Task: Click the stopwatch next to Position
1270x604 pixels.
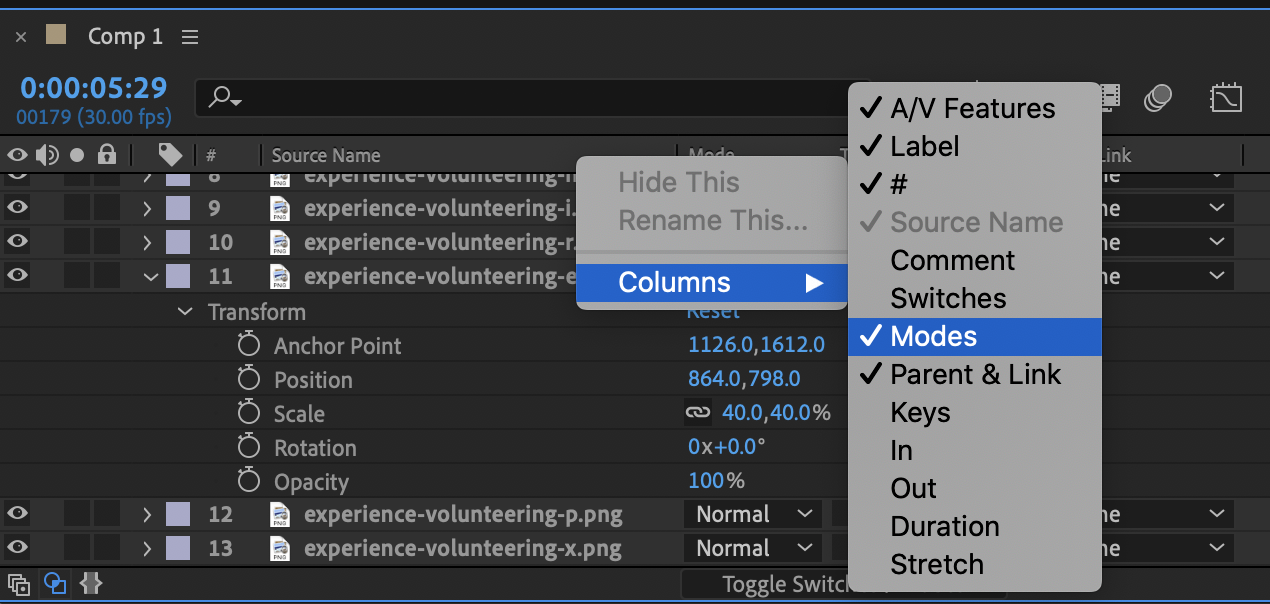Action: 249,379
